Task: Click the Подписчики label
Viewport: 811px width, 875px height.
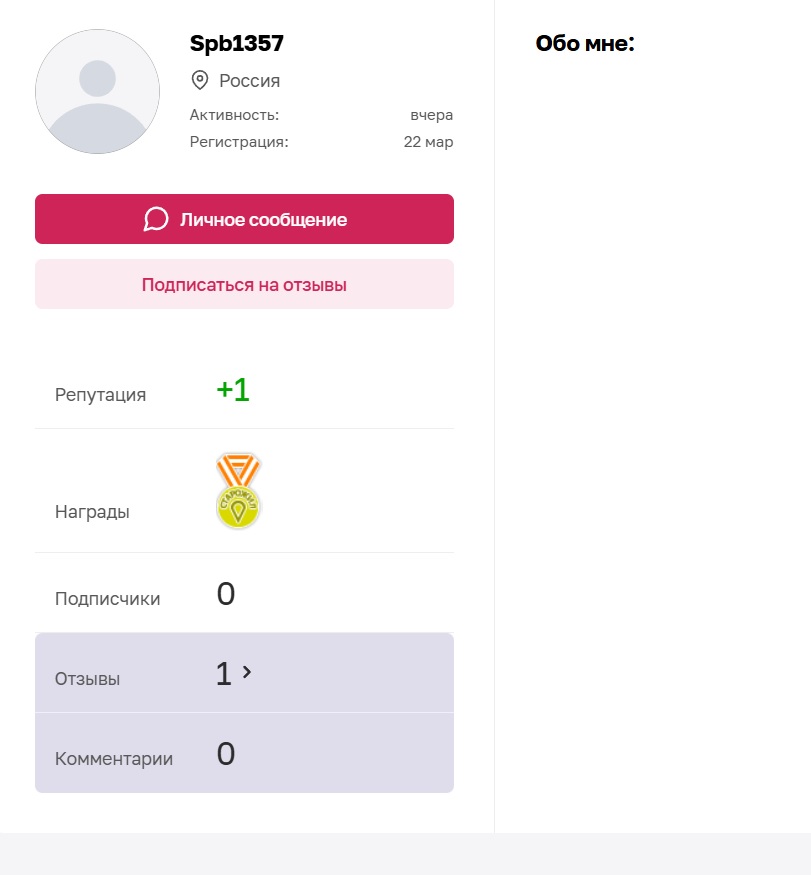Action: click(107, 599)
